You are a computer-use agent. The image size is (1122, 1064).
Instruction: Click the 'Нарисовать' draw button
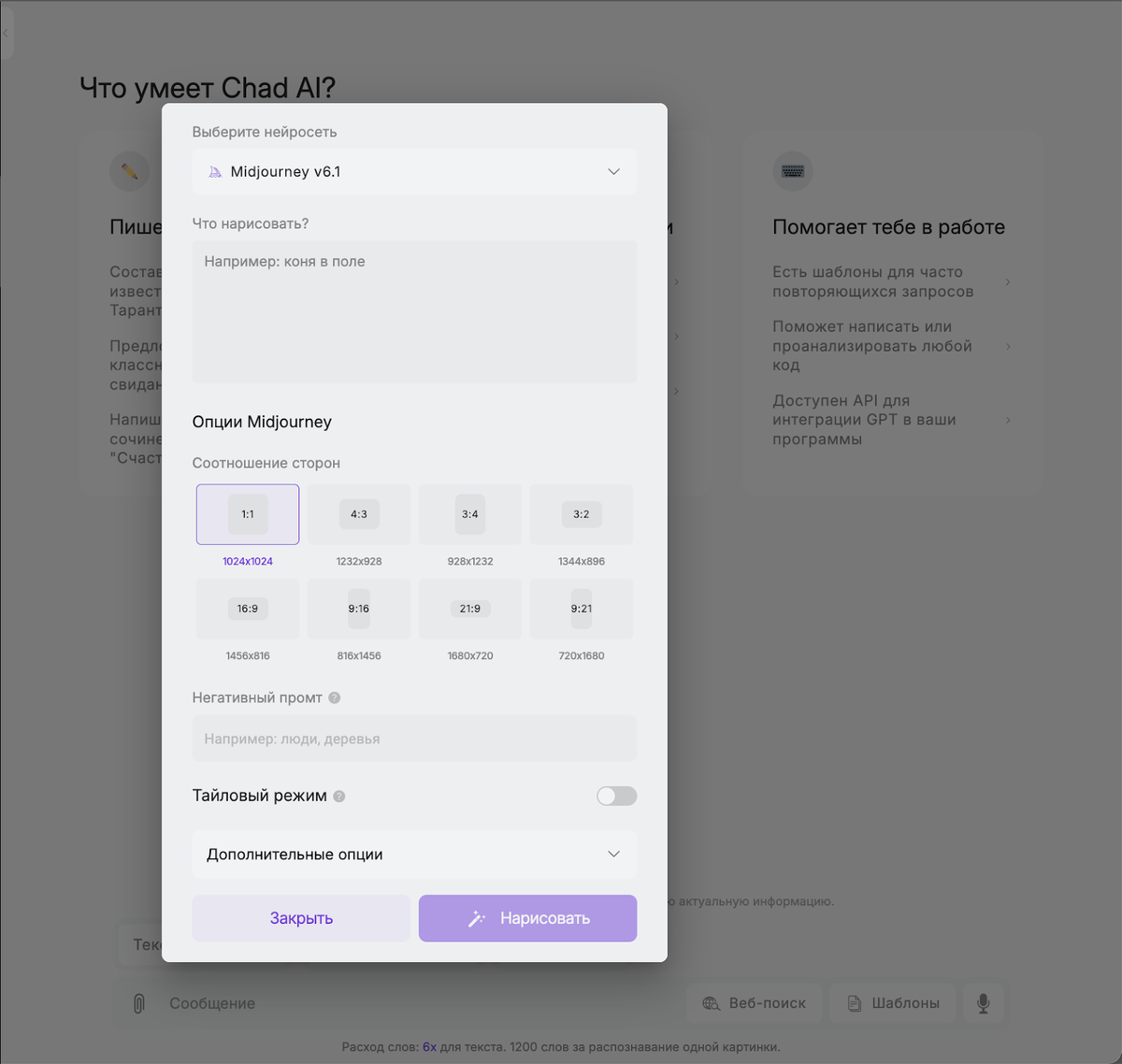[x=528, y=918]
